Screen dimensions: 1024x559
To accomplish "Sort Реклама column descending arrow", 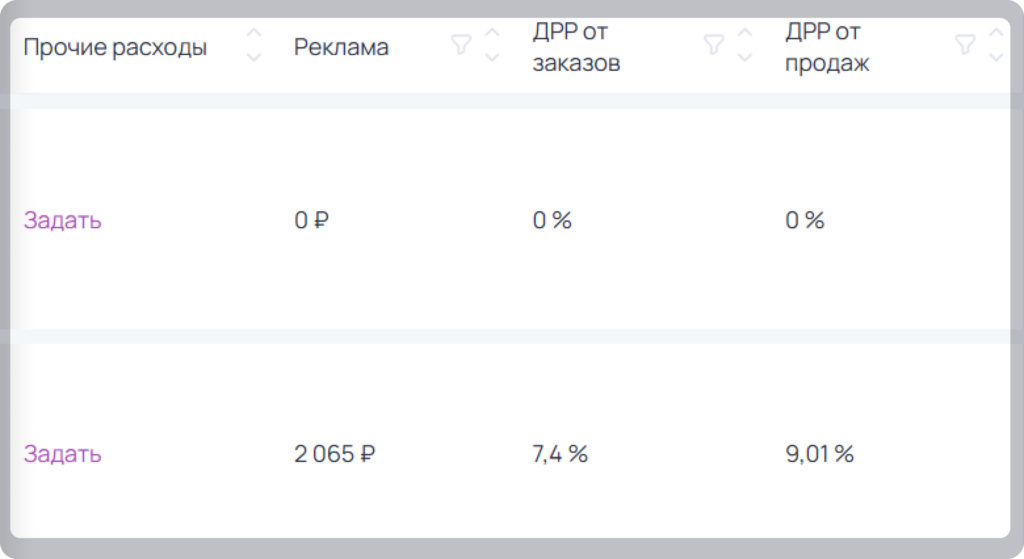I will (x=492, y=57).
